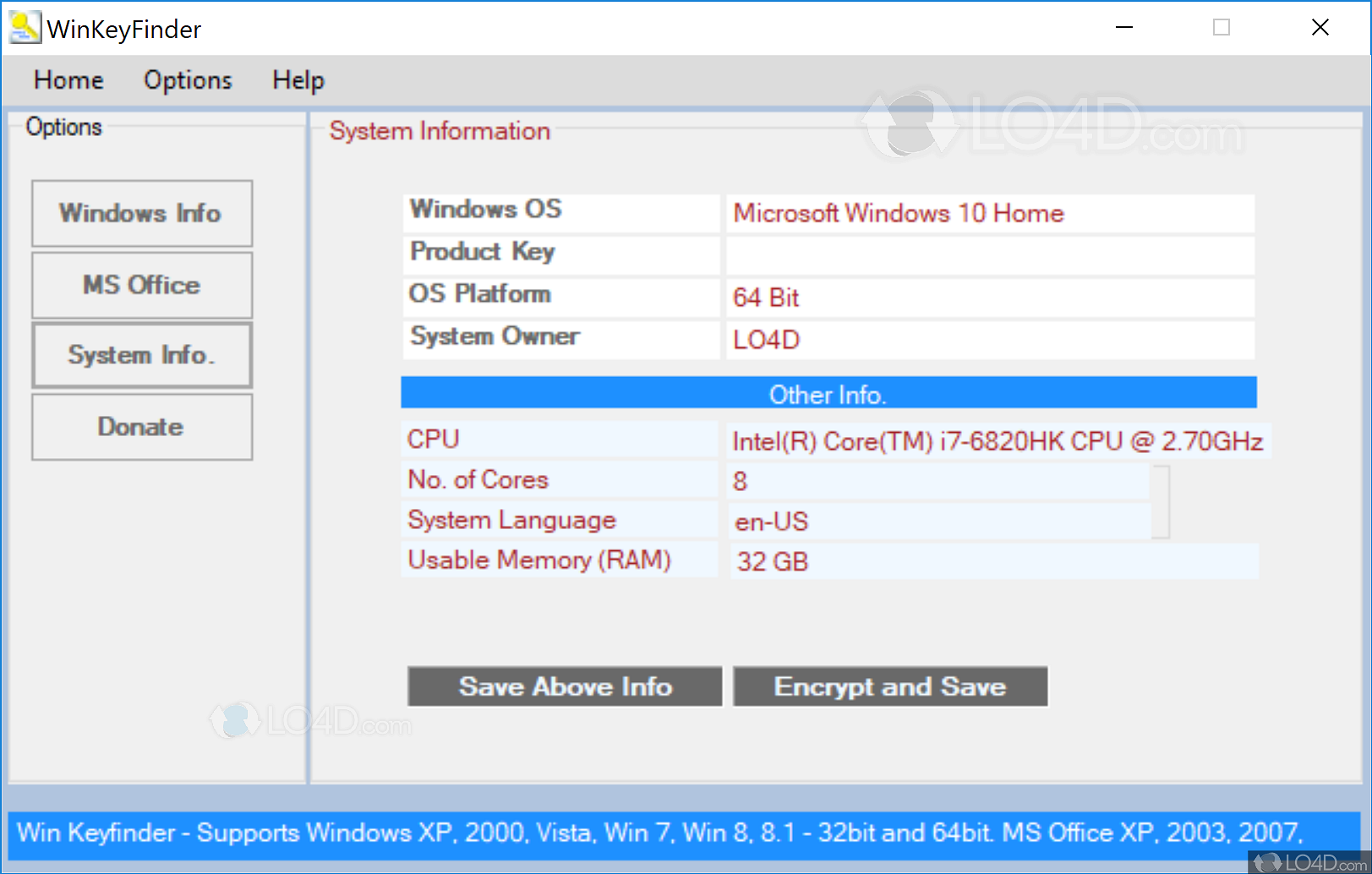The height and width of the screenshot is (874, 1372).
Task: Open the Home menu
Action: point(68,80)
